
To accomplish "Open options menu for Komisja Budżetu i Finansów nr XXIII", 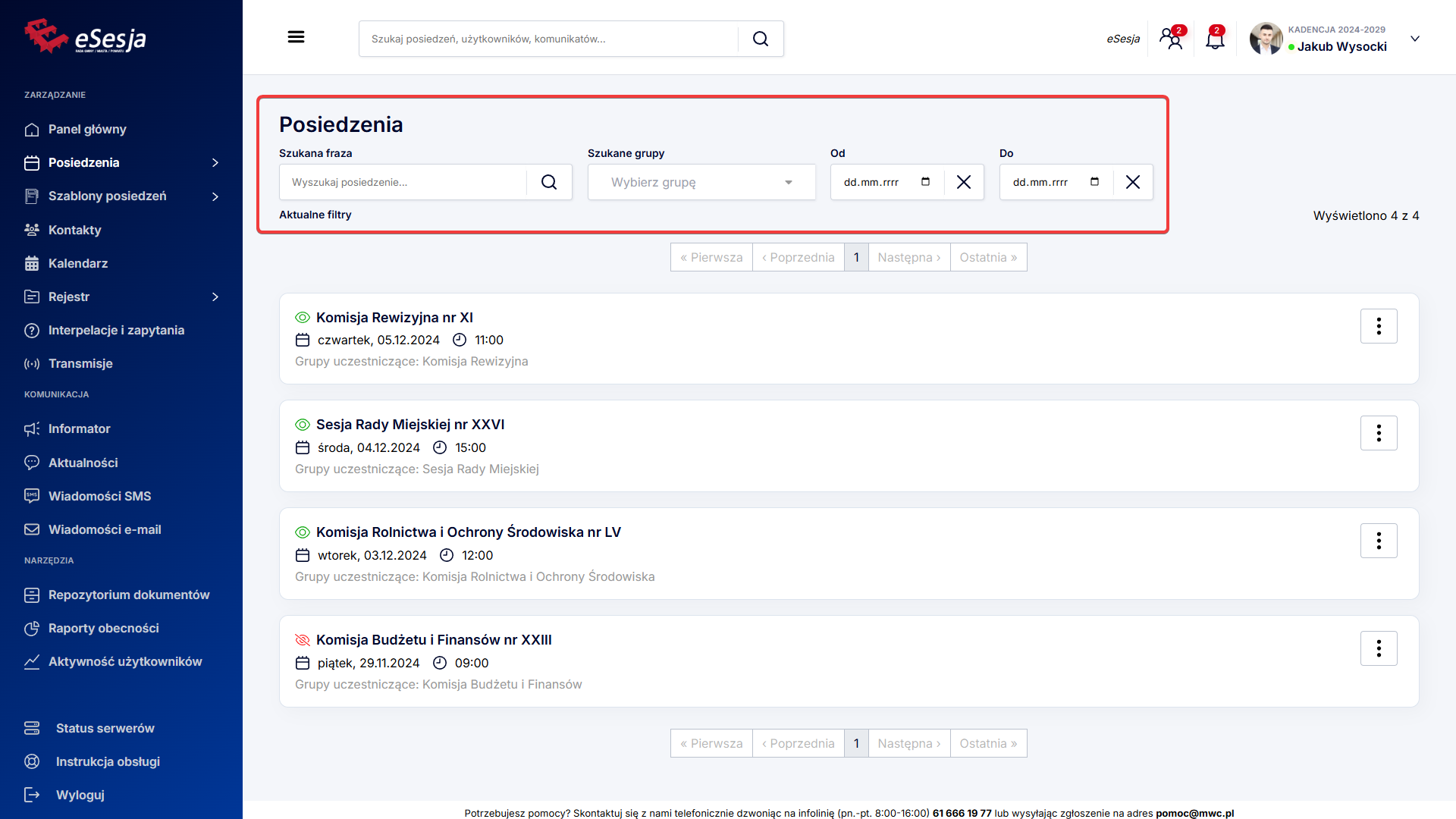I will pyautogui.click(x=1379, y=648).
